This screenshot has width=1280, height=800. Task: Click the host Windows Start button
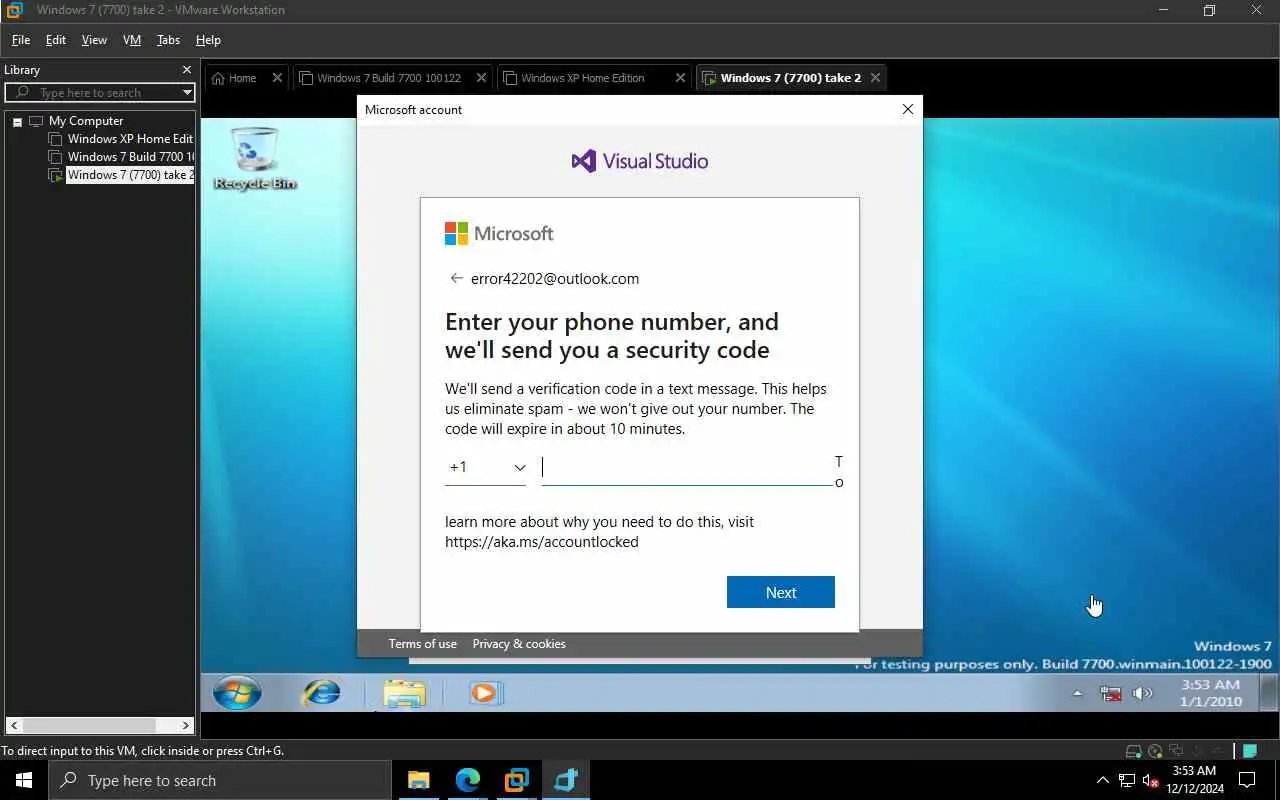(24, 780)
